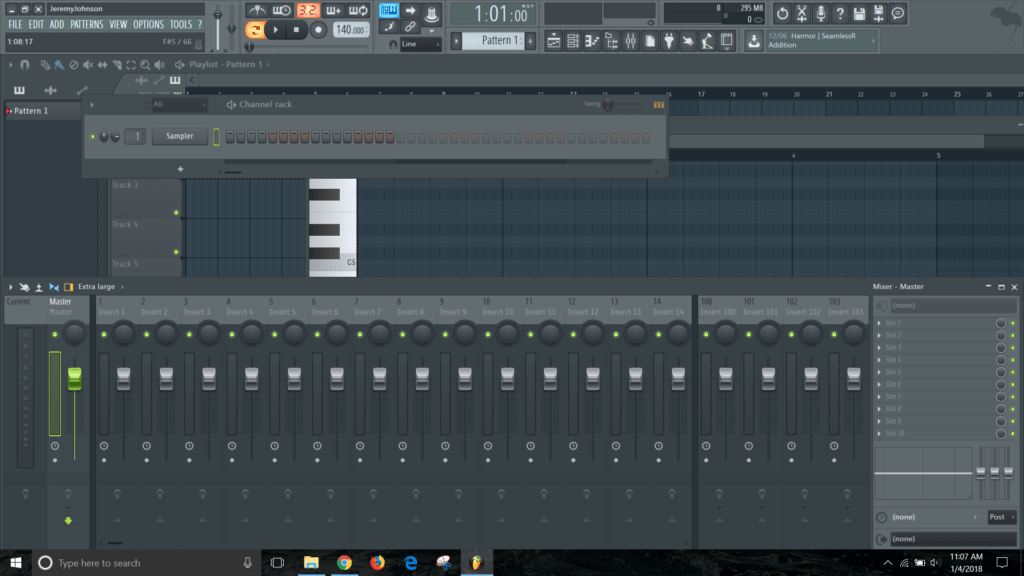
Task: Click the record button
Action: coord(318,29)
